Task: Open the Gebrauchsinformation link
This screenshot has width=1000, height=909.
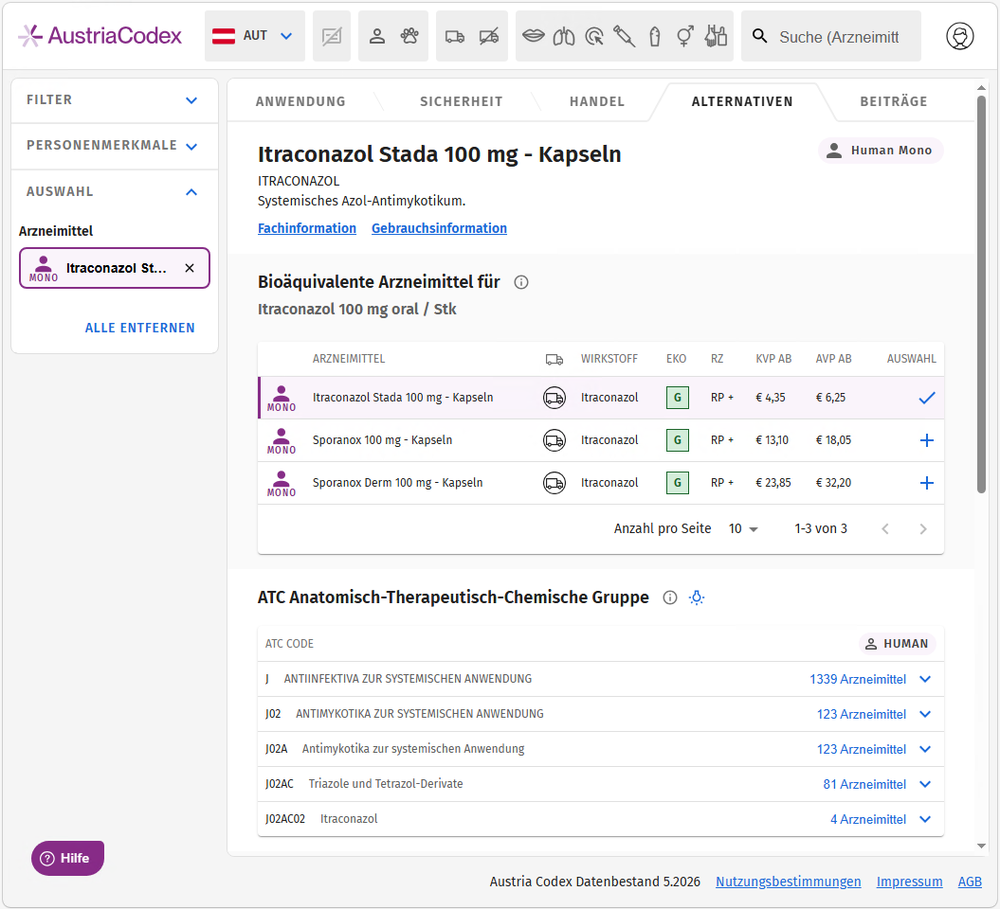Action: coord(439,228)
